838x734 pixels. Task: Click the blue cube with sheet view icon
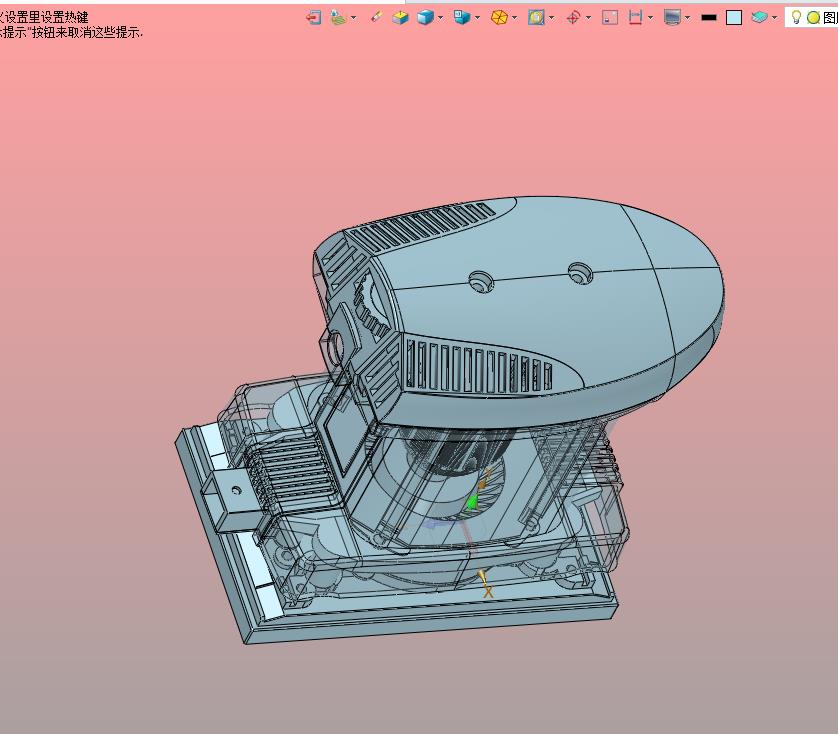click(x=462, y=18)
